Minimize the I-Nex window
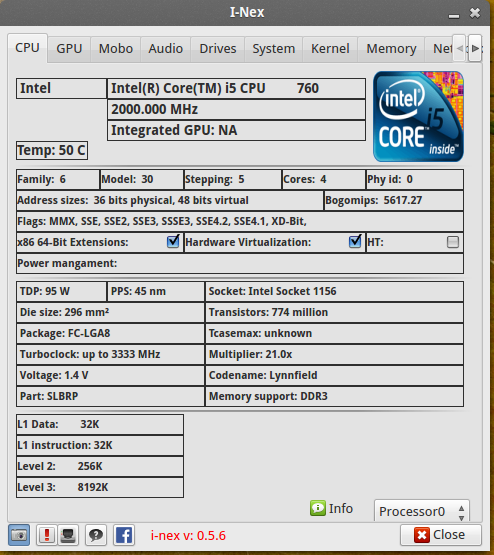The width and height of the screenshot is (494, 555). click(454, 16)
